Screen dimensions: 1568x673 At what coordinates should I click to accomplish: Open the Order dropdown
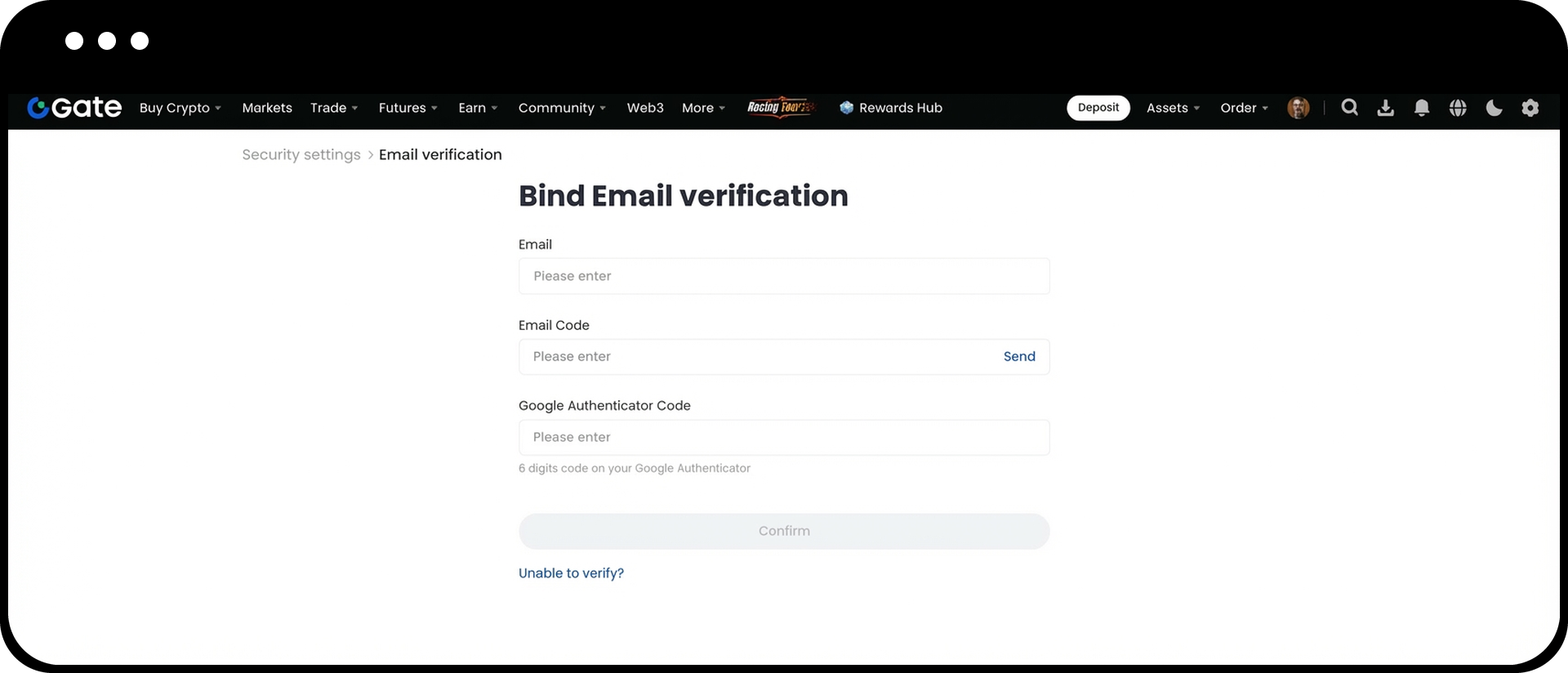[x=1244, y=108]
